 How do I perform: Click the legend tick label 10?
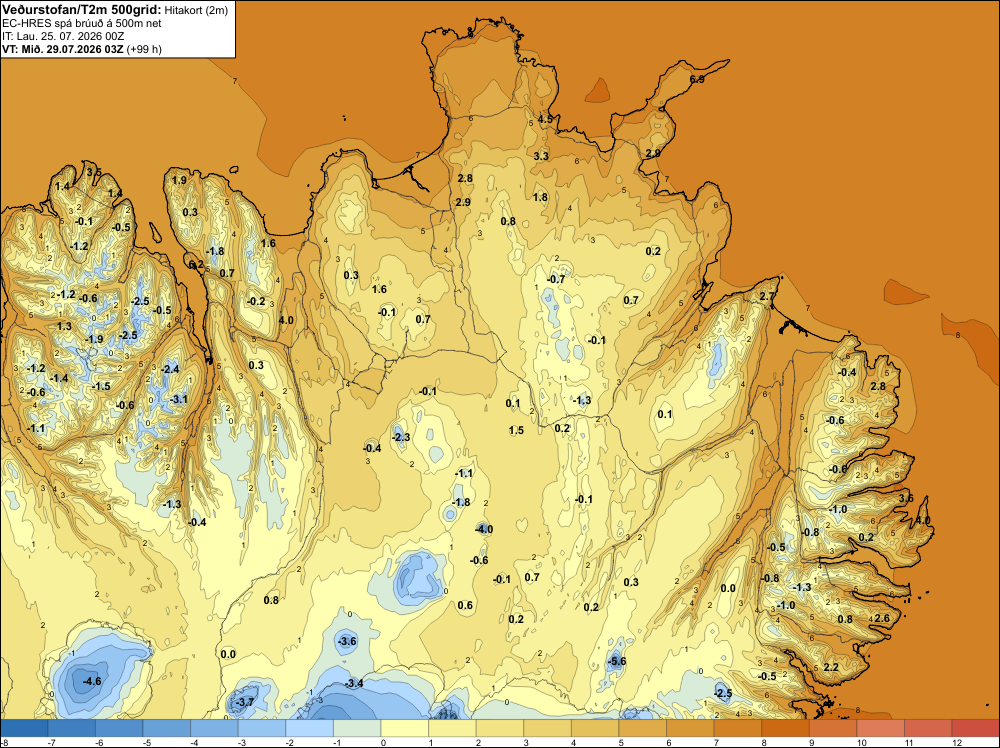point(862,742)
